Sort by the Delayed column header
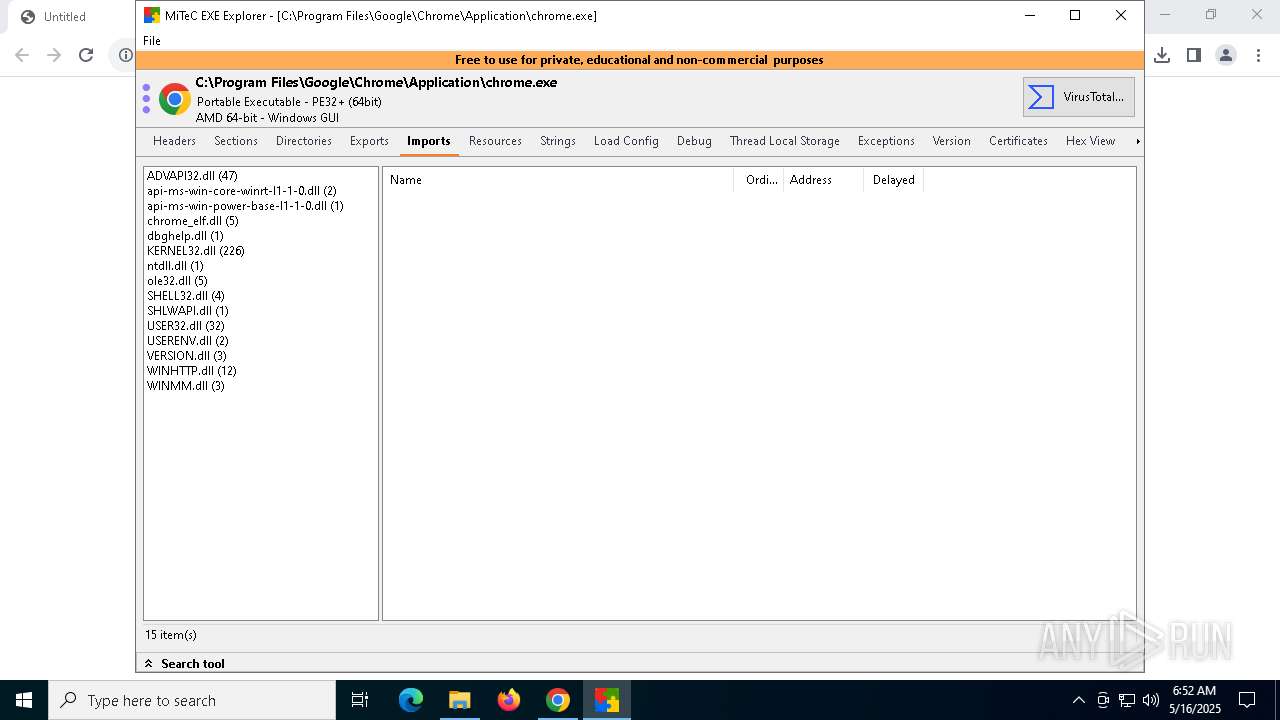This screenshot has height=720, width=1280. (x=894, y=180)
